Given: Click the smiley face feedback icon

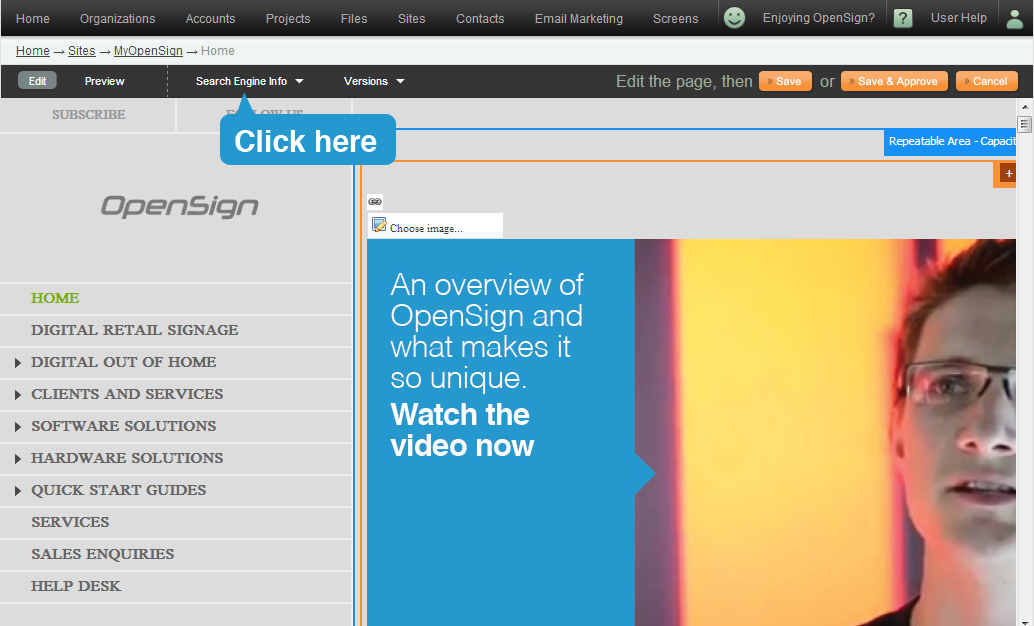Looking at the screenshot, I should tap(734, 18).
